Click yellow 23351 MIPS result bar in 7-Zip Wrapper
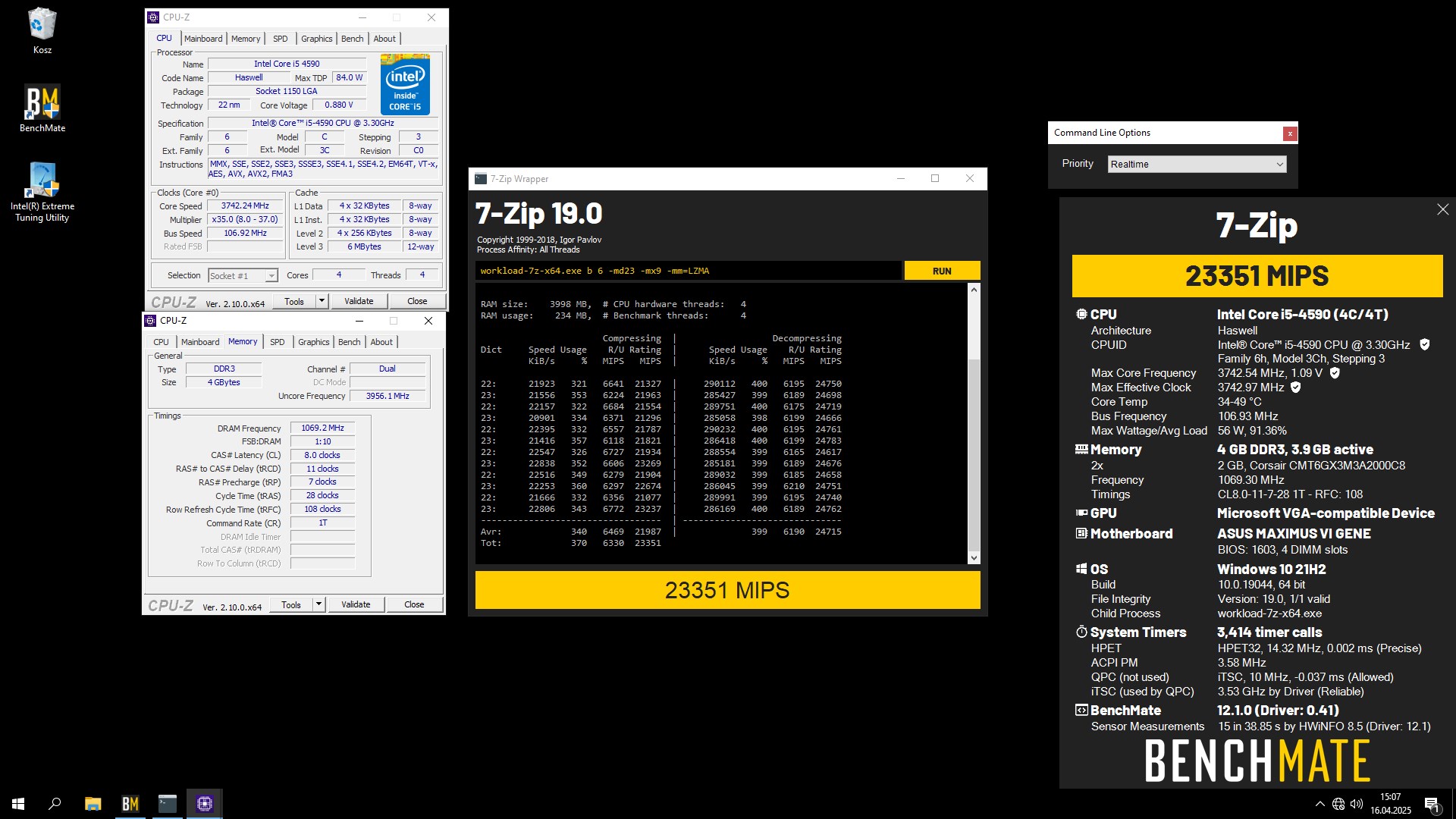The height and width of the screenshot is (819, 1456). [727, 590]
